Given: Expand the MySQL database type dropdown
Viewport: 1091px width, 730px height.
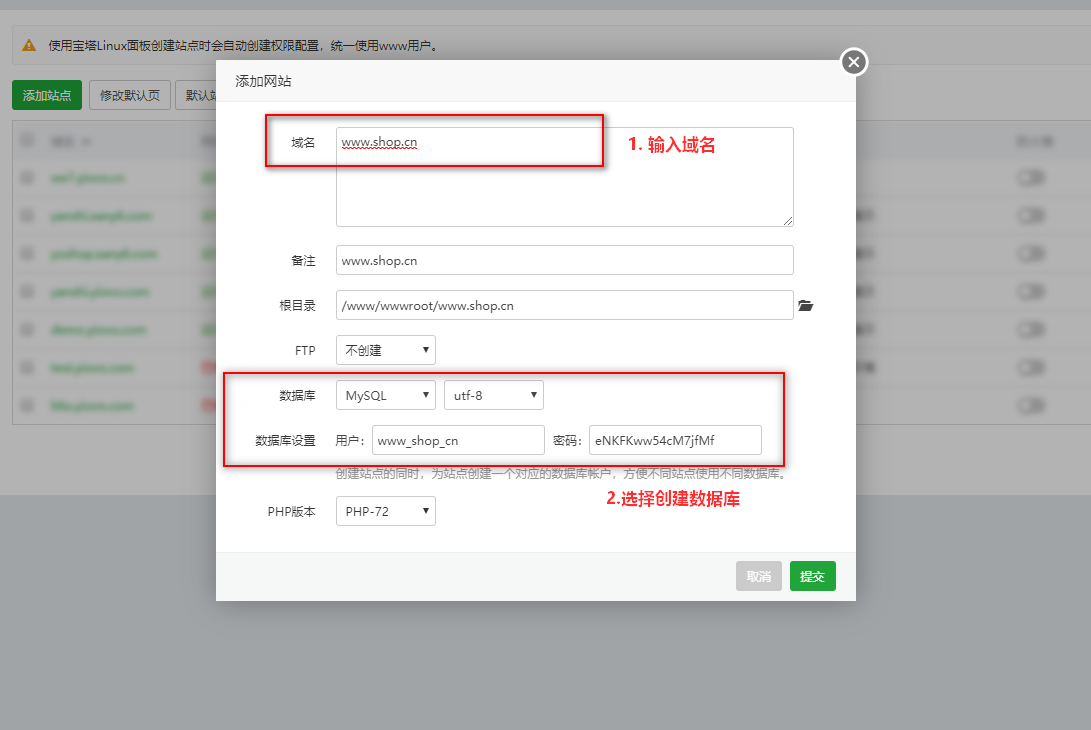Looking at the screenshot, I should 386,395.
